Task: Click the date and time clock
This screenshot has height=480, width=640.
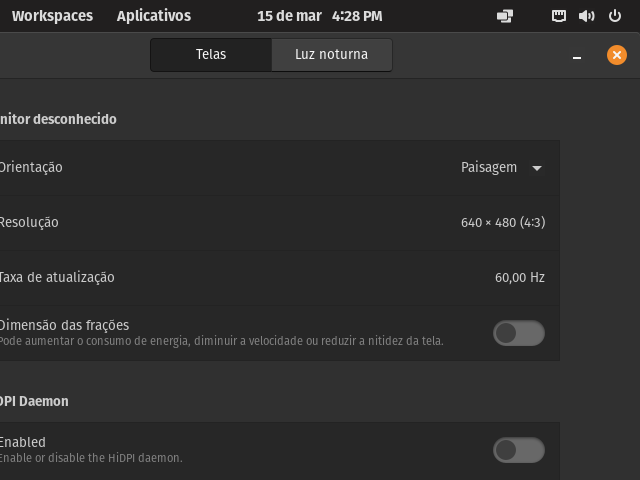Action: click(319, 16)
